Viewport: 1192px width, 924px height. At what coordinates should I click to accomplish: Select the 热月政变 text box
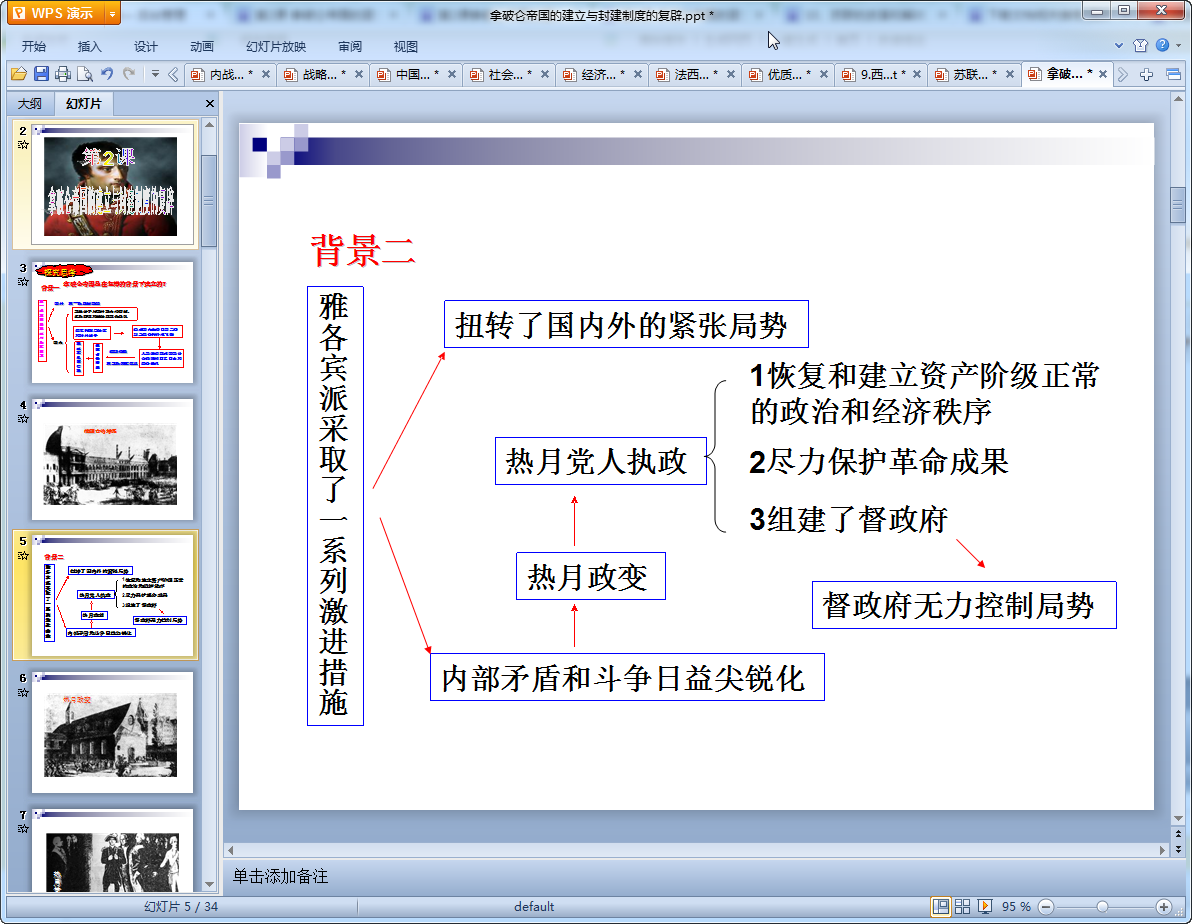(591, 576)
